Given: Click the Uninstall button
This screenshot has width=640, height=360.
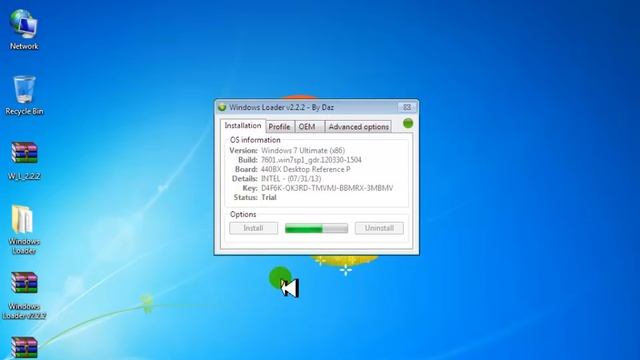Looking at the screenshot, I should pyautogui.click(x=379, y=228).
